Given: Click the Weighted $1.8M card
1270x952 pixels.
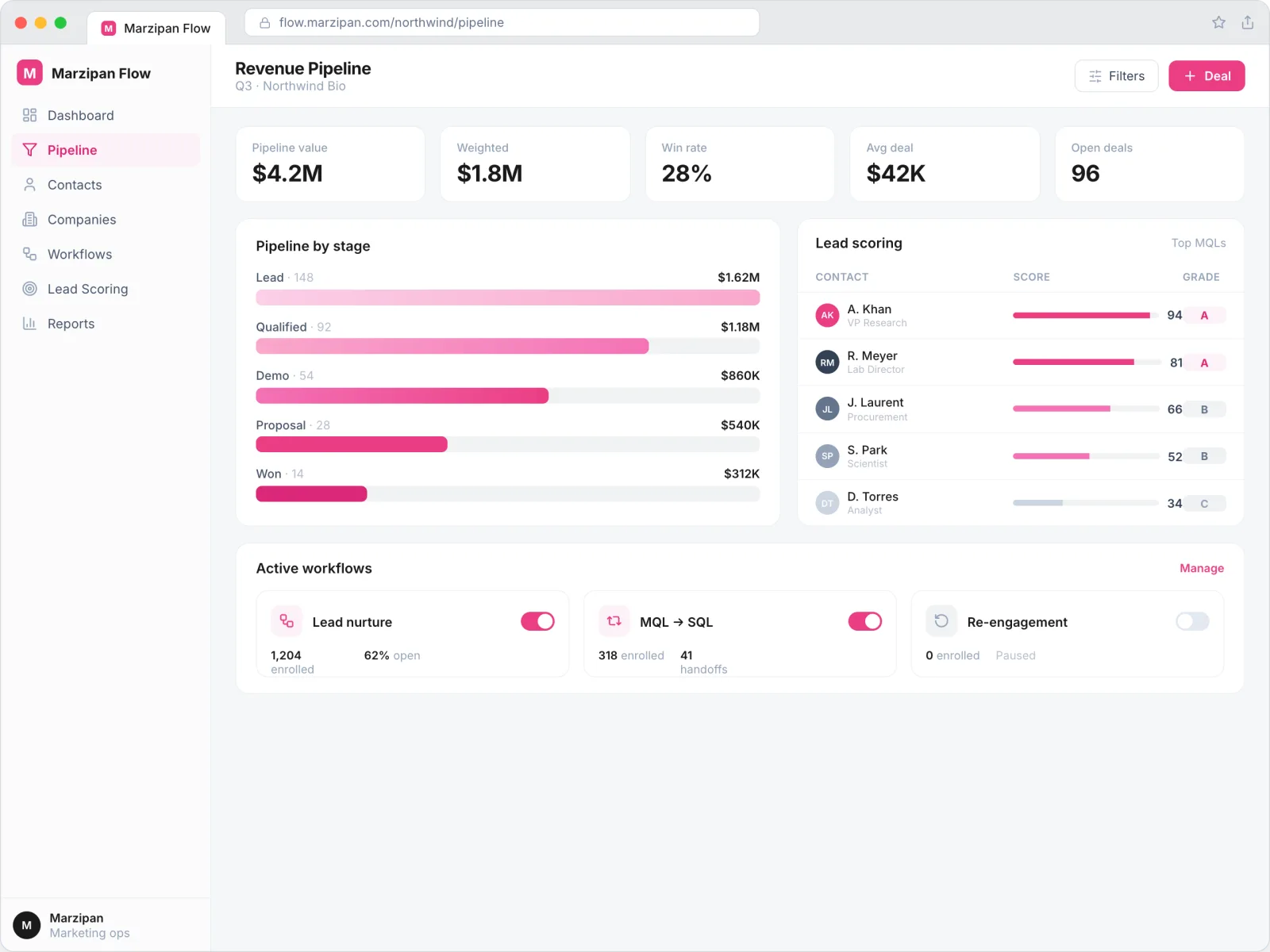Looking at the screenshot, I should [535, 164].
